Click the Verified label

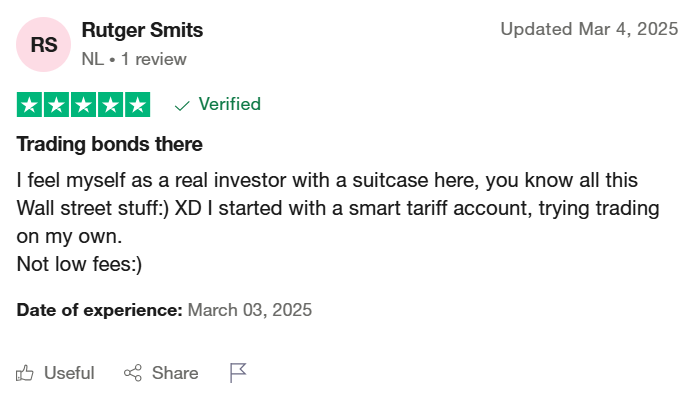click(x=229, y=104)
